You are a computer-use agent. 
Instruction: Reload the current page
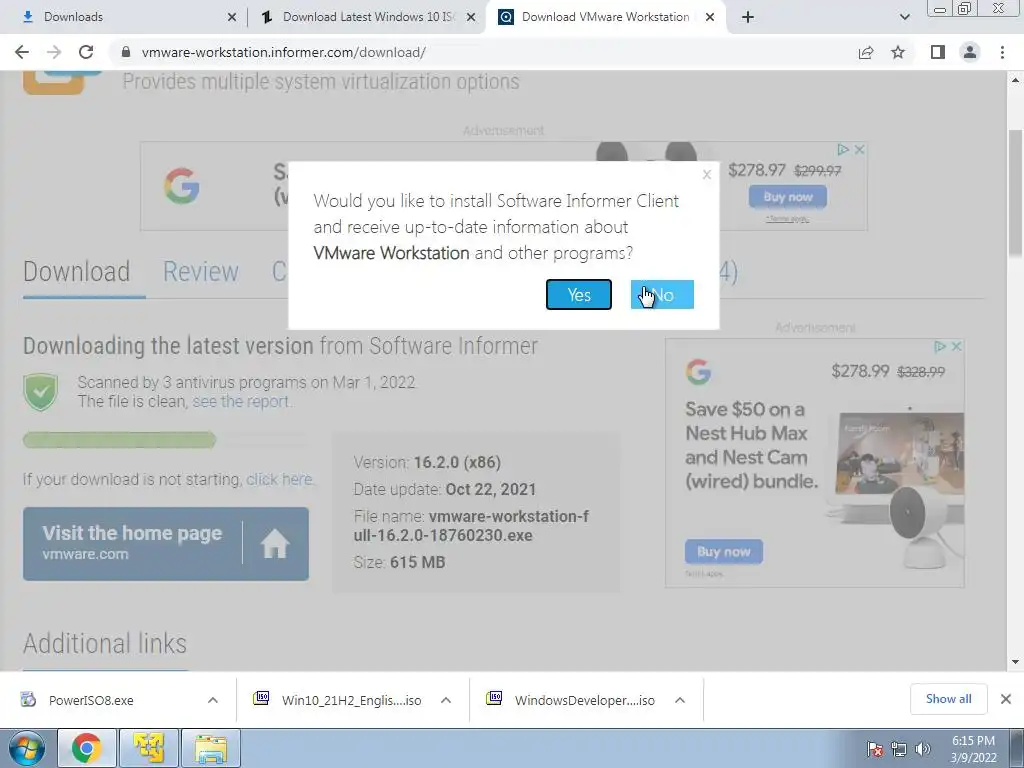point(86,52)
